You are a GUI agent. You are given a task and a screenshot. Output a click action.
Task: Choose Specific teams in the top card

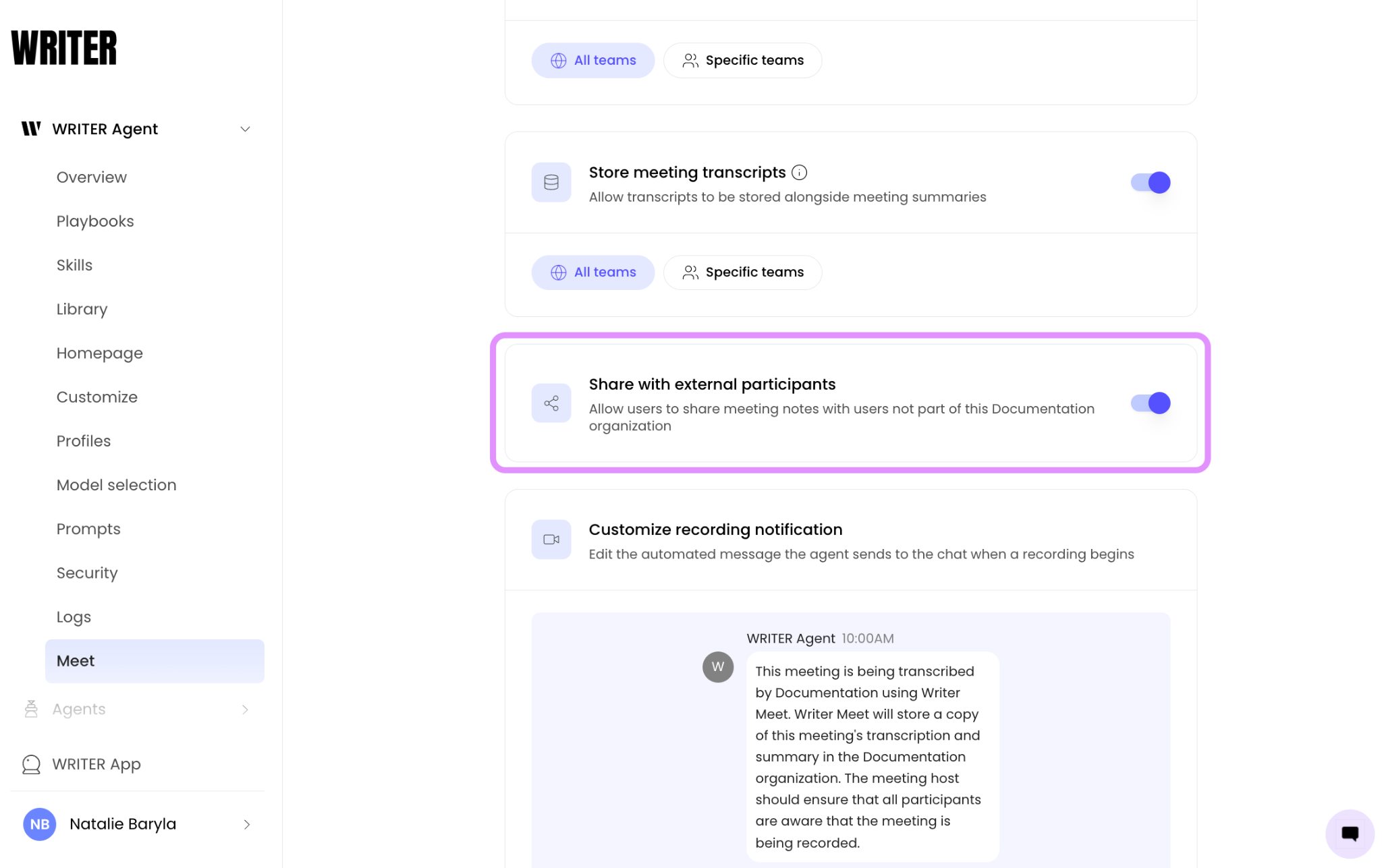(x=743, y=61)
